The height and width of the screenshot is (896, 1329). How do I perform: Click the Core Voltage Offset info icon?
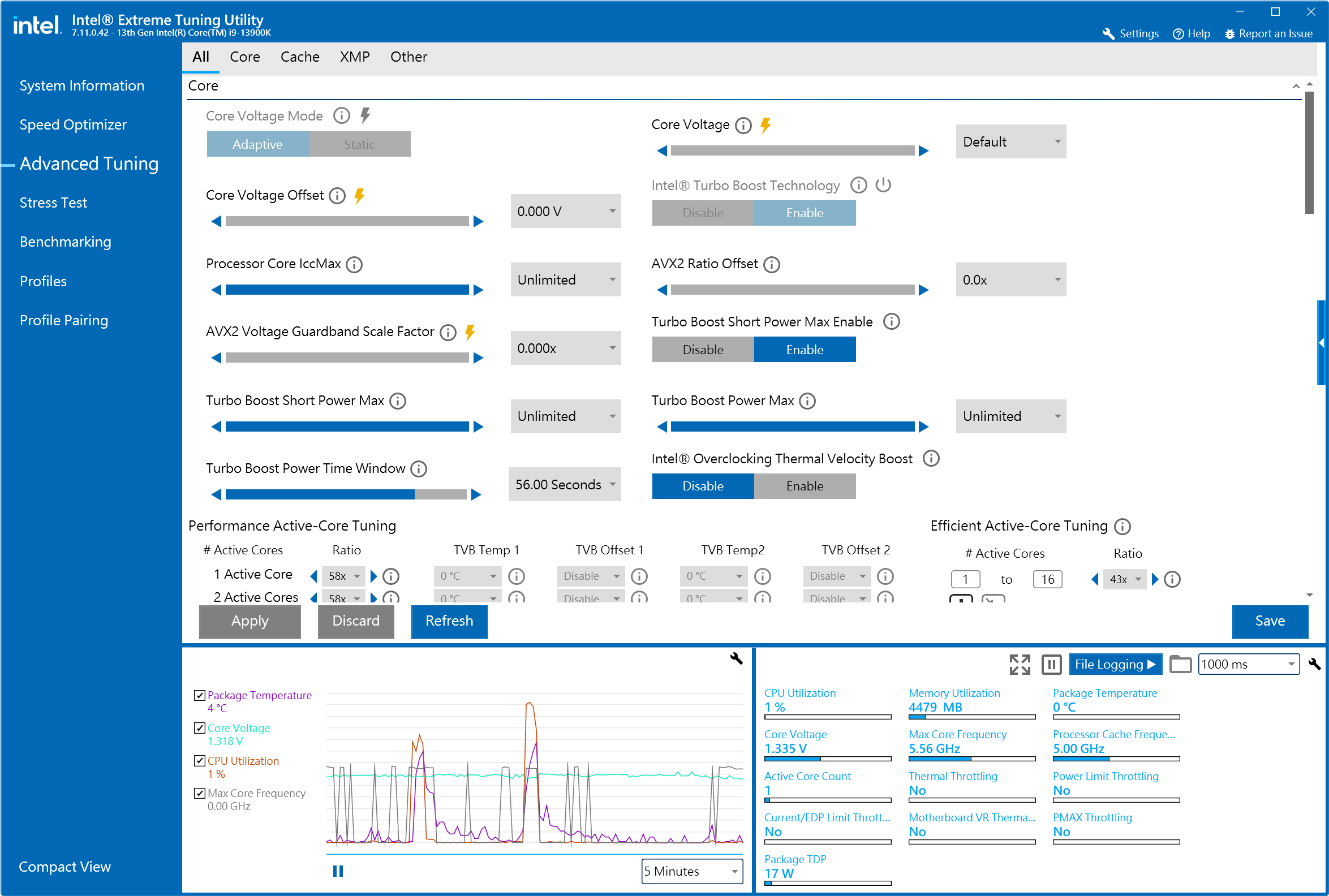pos(337,196)
